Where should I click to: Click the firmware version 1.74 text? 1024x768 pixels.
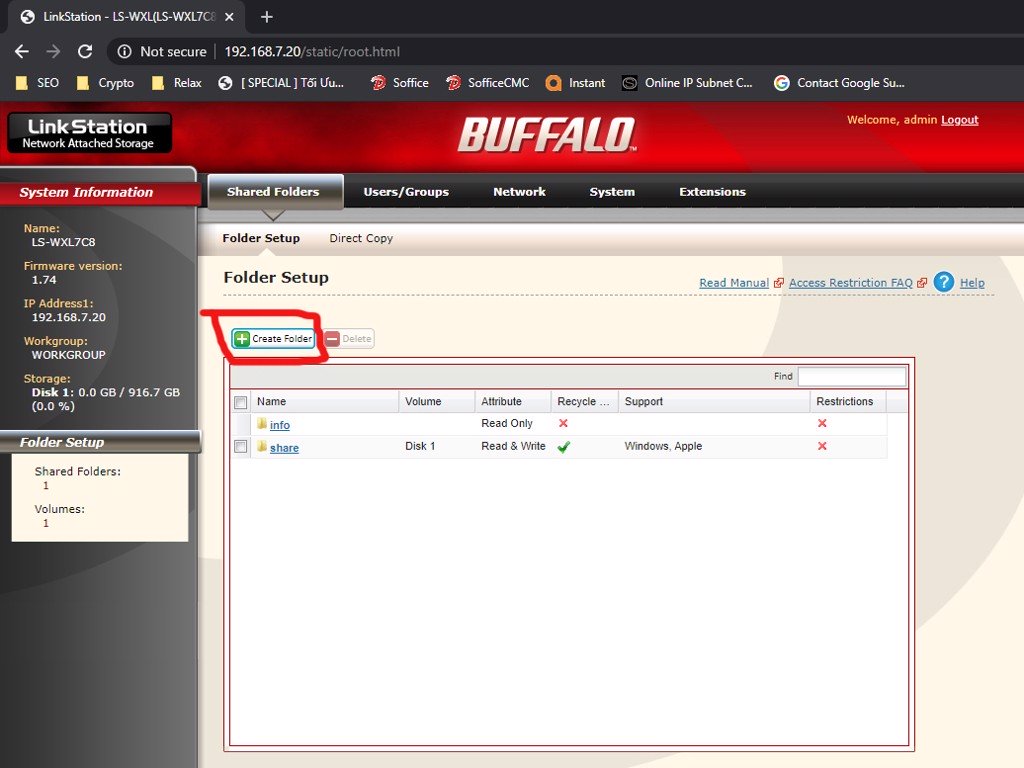[x=44, y=280]
